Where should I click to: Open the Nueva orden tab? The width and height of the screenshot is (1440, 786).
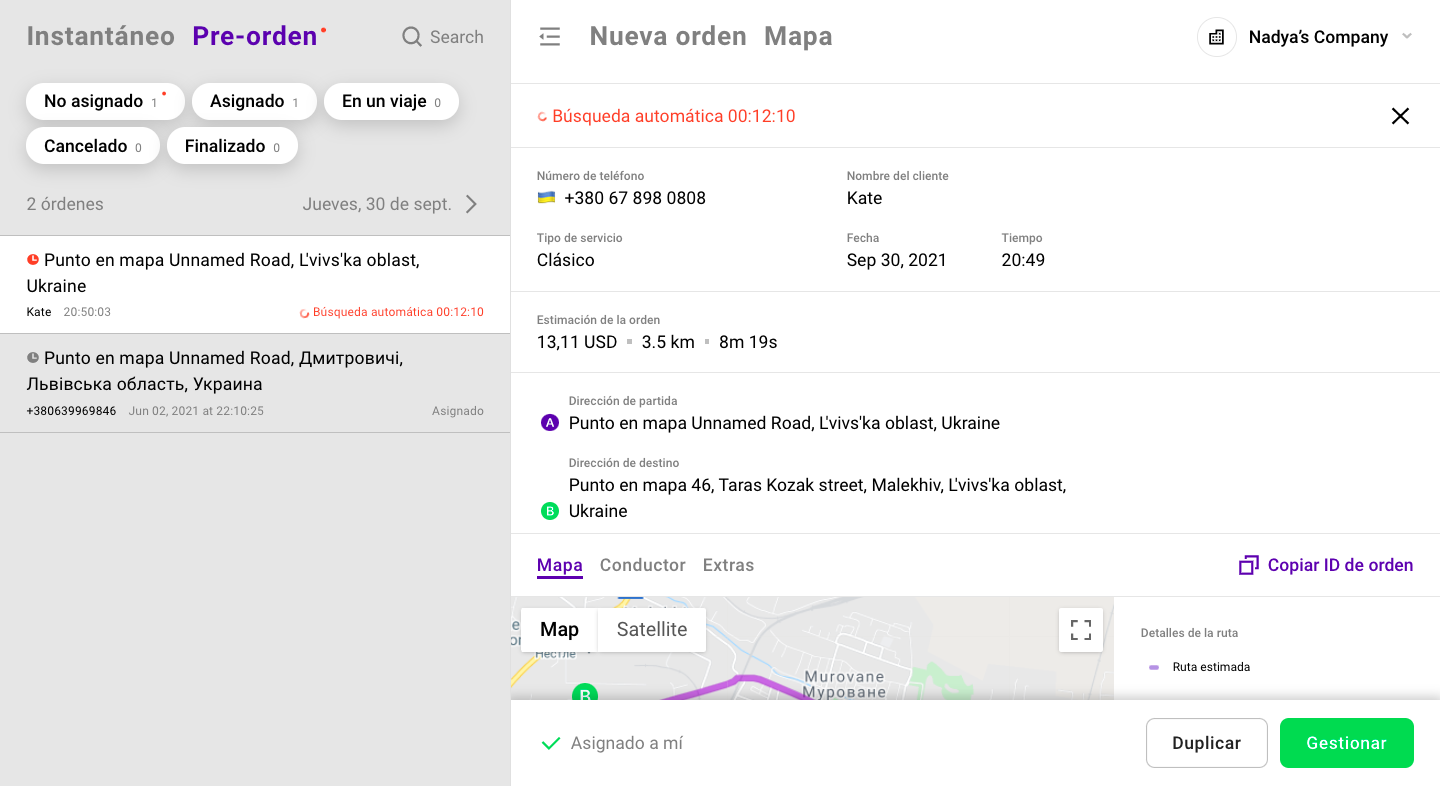pyautogui.click(x=668, y=36)
